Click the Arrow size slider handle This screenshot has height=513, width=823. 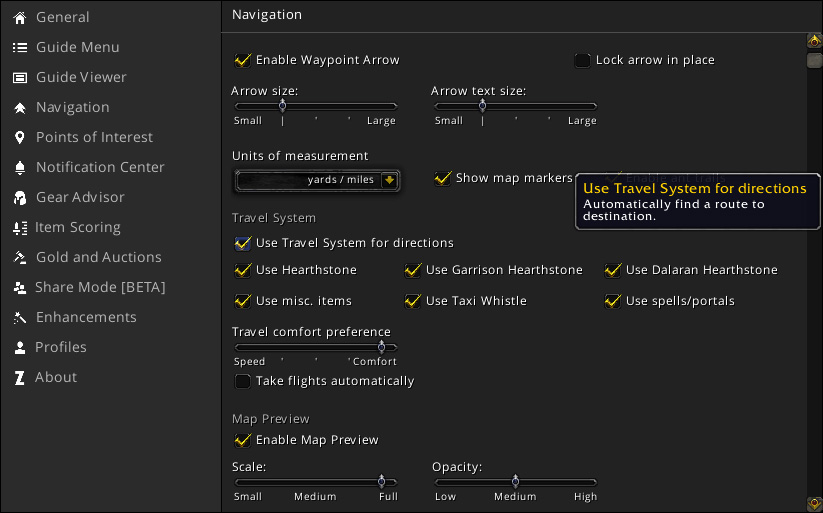282,106
